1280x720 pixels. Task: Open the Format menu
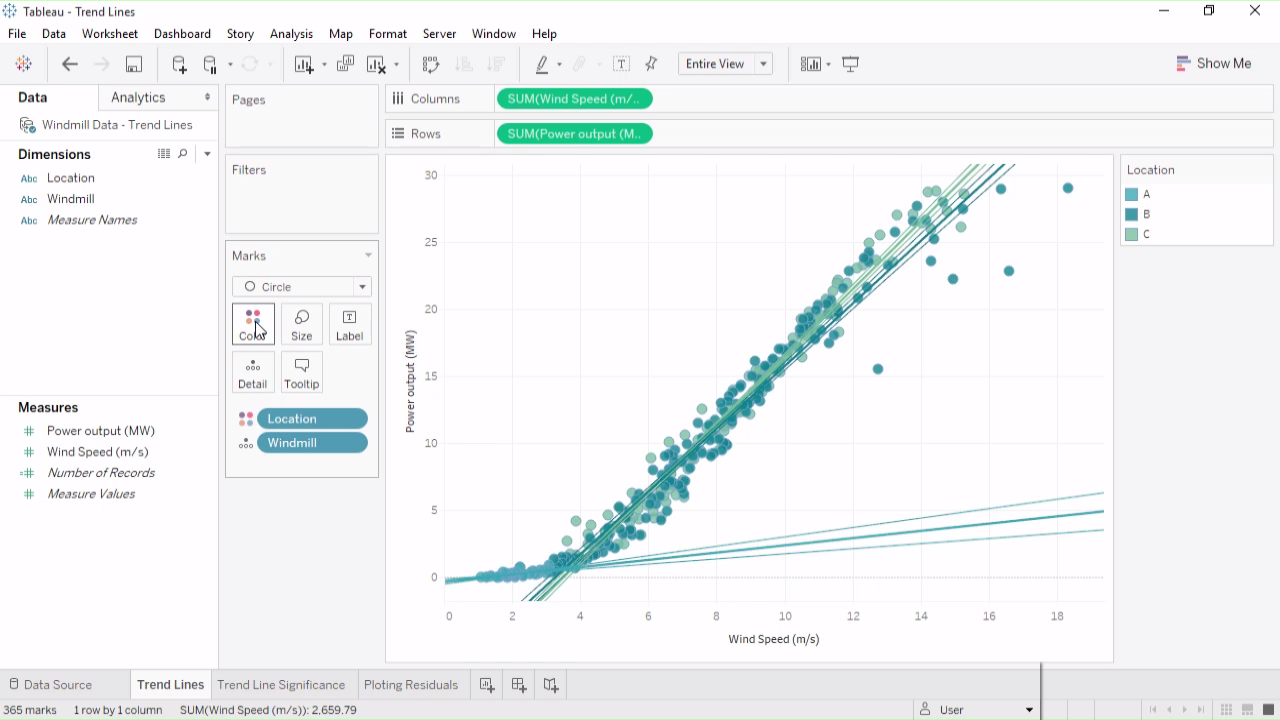[x=388, y=34]
